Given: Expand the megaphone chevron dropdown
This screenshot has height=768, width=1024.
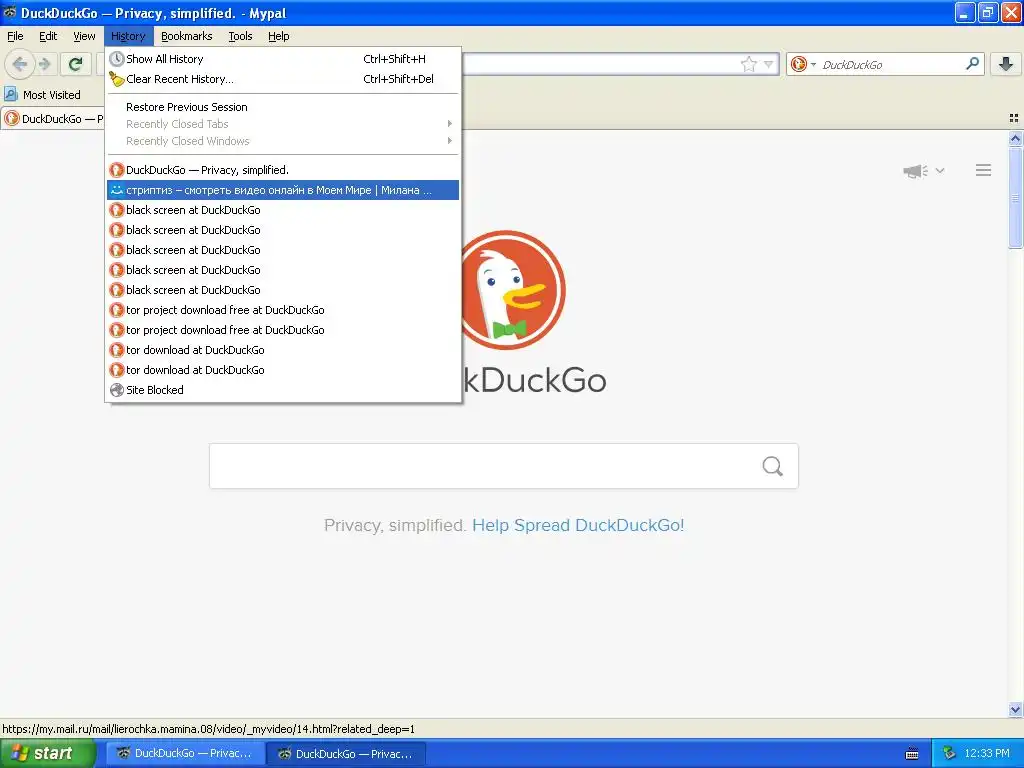Looking at the screenshot, I should coord(940,170).
